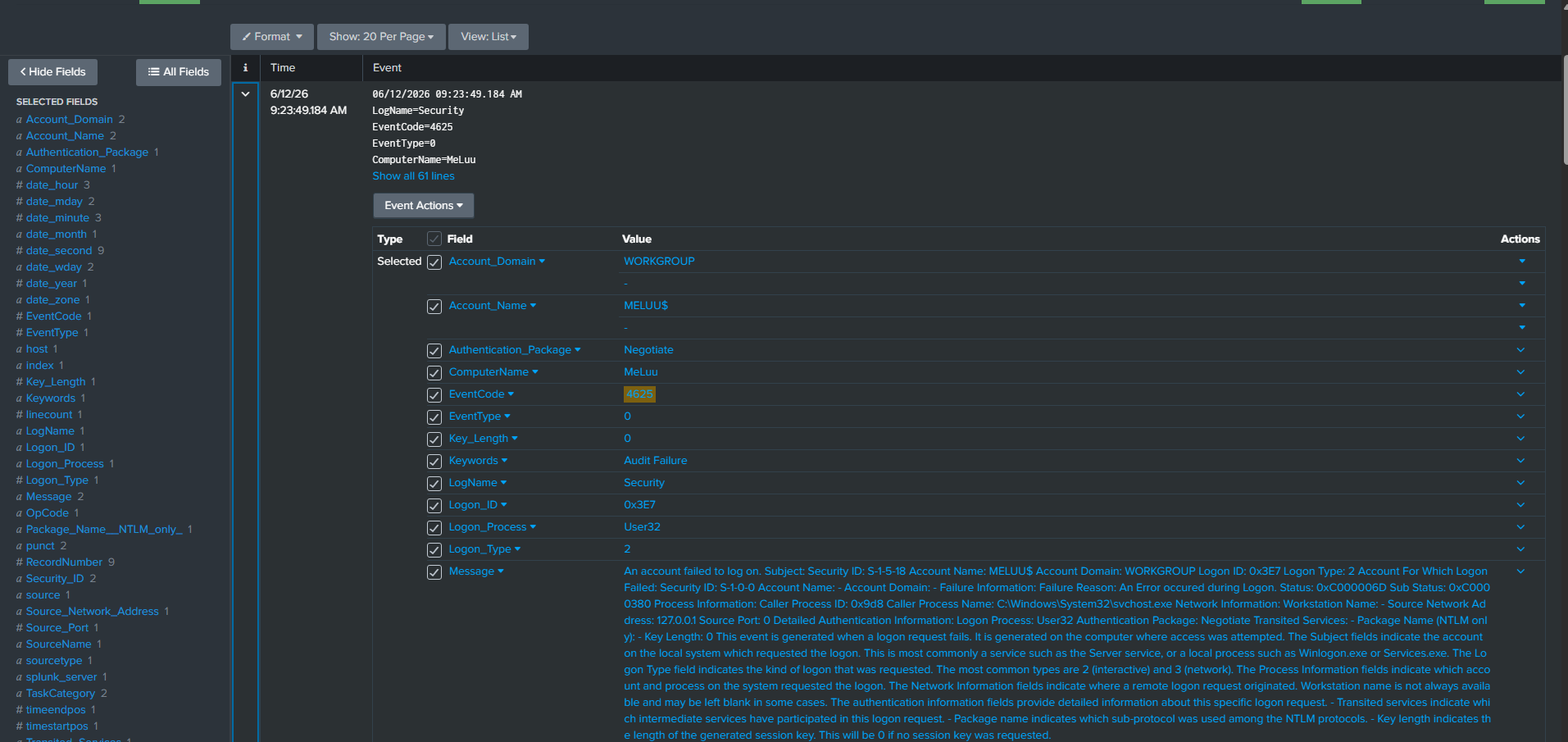Uncheck the EventType field checkbox
Image resolution: width=1568 pixels, height=742 pixels.
click(434, 417)
